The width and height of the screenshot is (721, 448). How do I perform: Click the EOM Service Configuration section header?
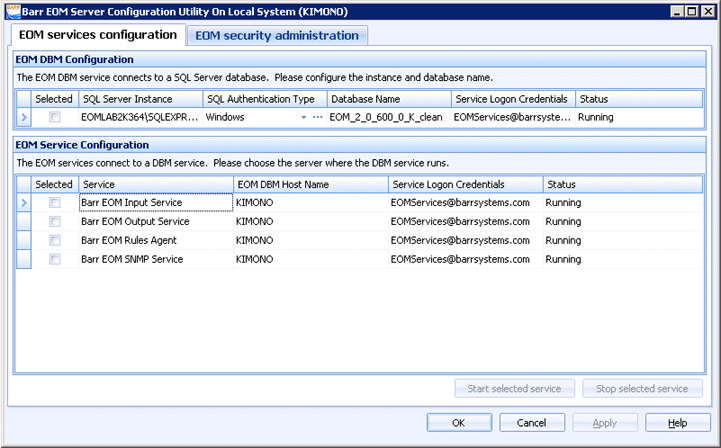360,145
